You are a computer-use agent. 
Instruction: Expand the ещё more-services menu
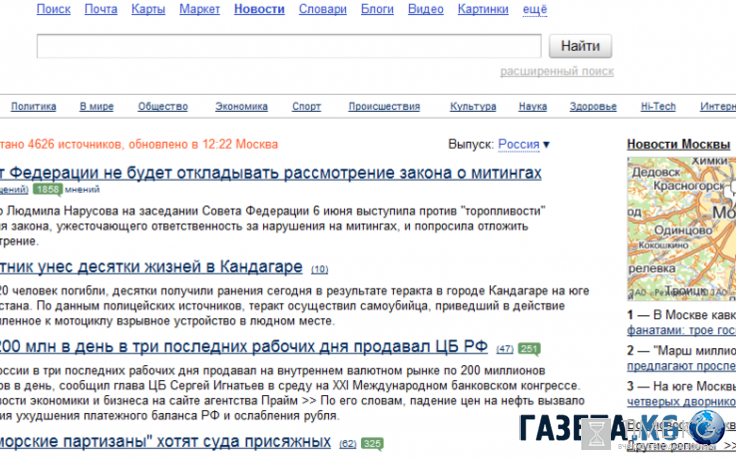tap(535, 9)
